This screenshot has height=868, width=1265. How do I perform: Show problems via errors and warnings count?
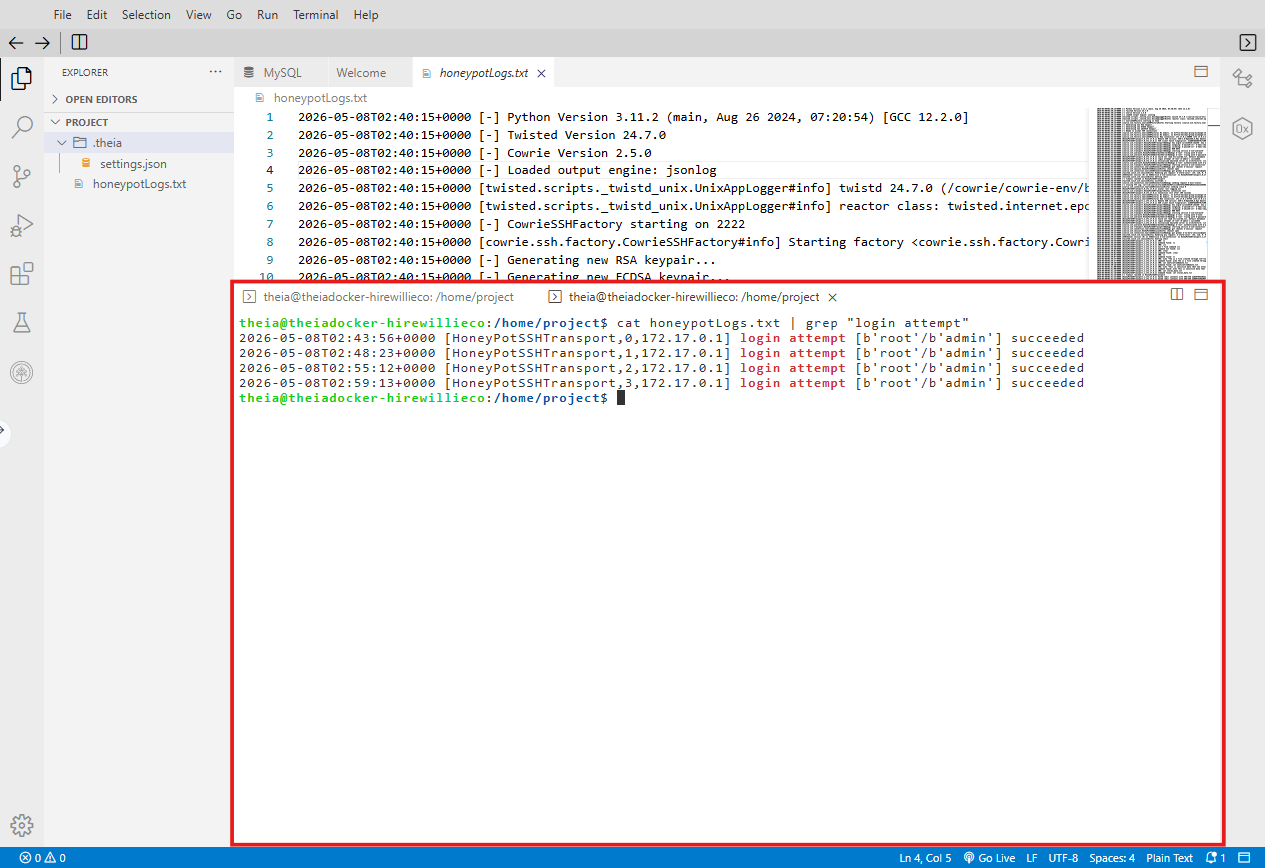pyautogui.click(x=42, y=858)
